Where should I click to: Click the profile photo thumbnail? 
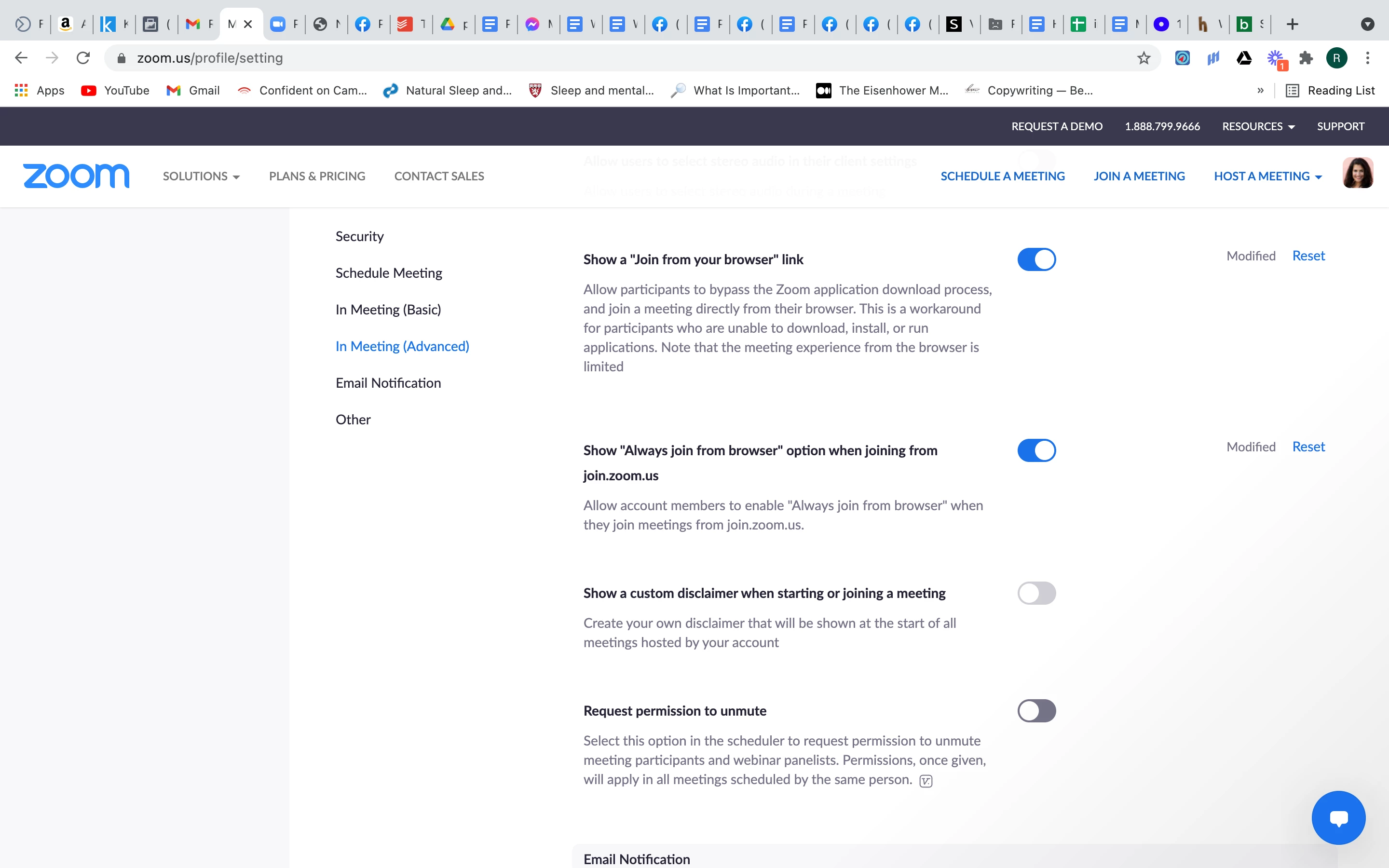tap(1358, 174)
